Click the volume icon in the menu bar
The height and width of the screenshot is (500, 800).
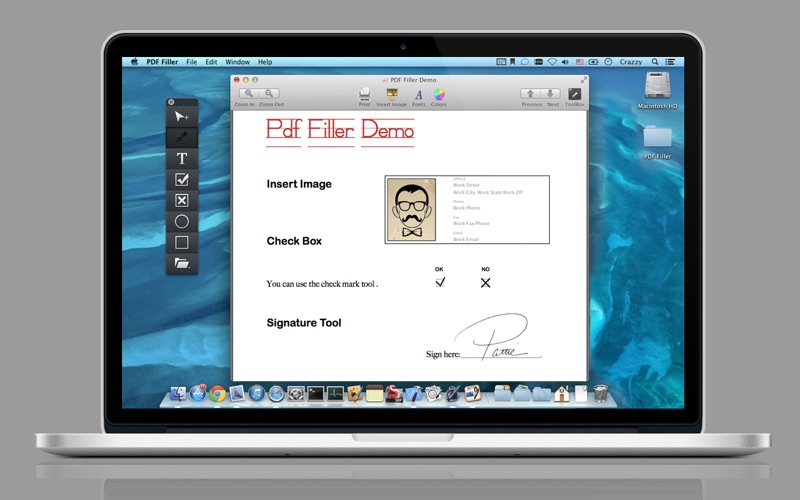(x=565, y=62)
